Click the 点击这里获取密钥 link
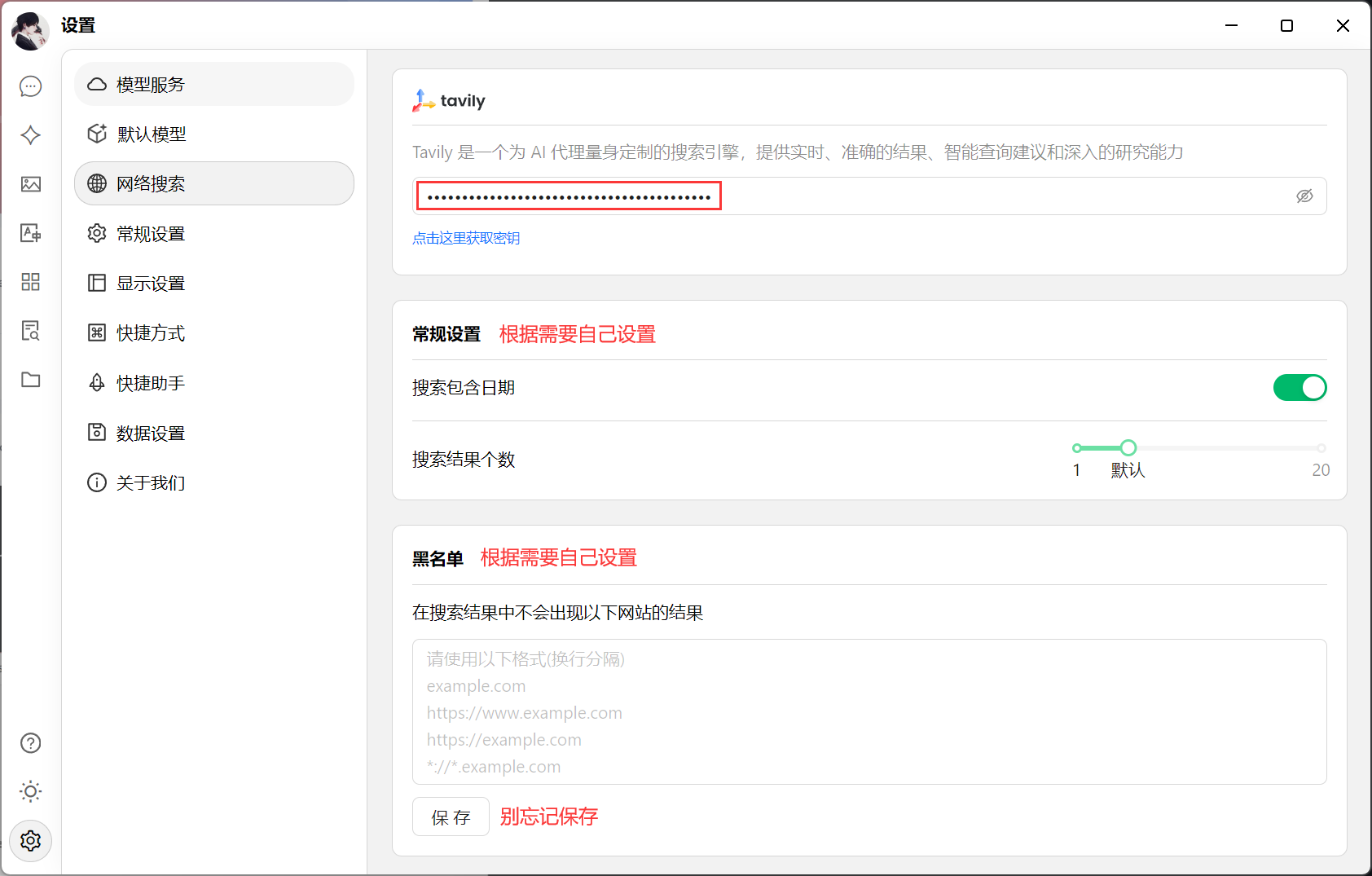1372x876 pixels. 466,238
